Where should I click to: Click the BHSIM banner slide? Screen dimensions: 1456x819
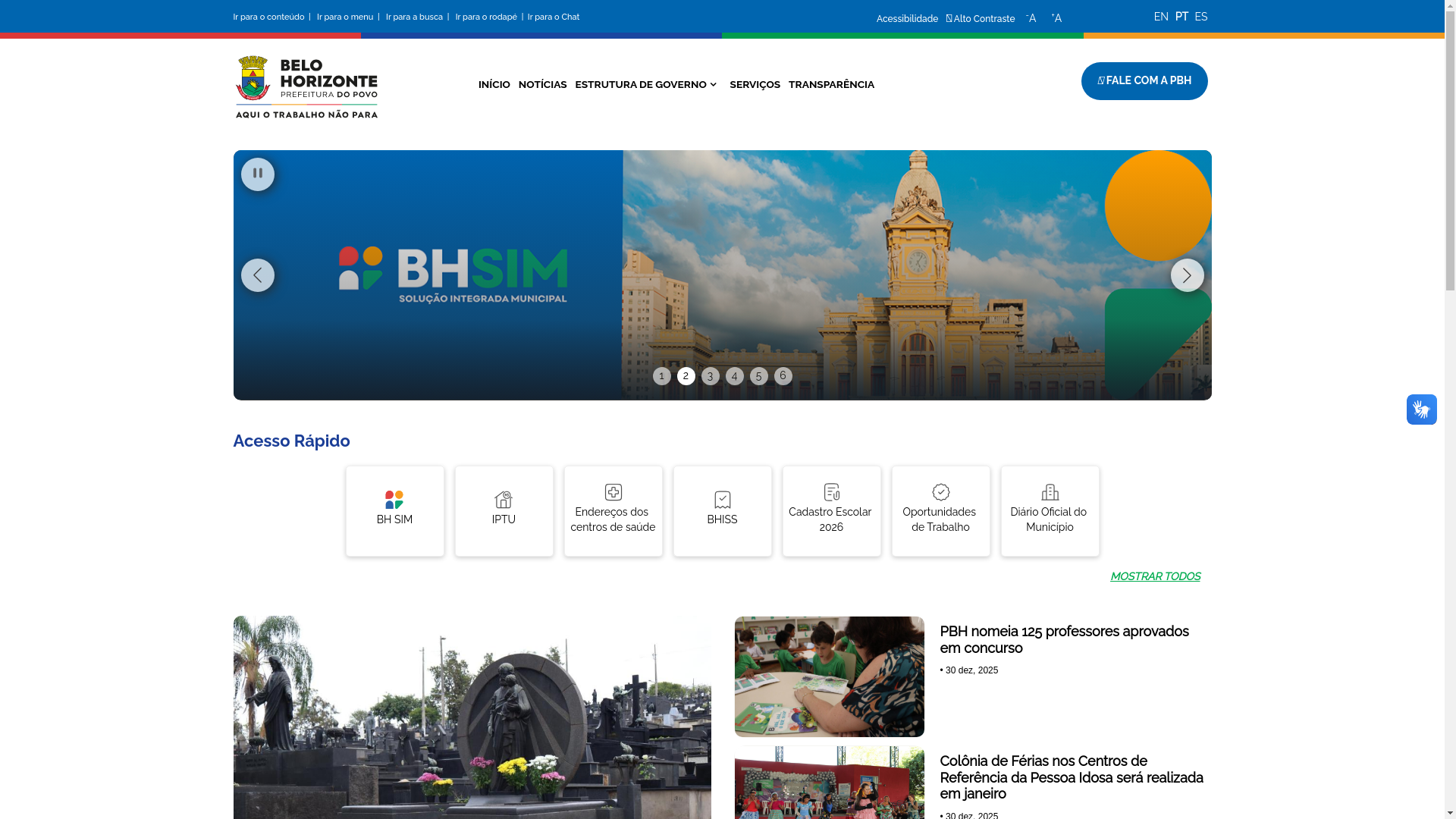[x=723, y=275]
